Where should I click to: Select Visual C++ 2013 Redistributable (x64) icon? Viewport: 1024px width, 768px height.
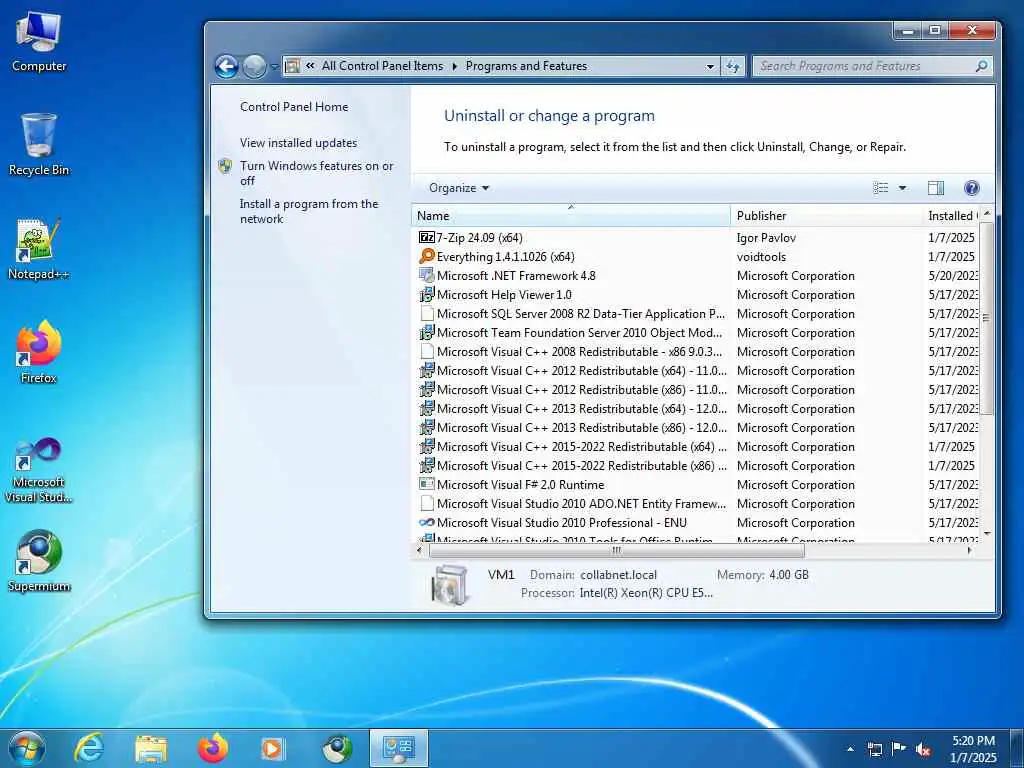coord(426,408)
